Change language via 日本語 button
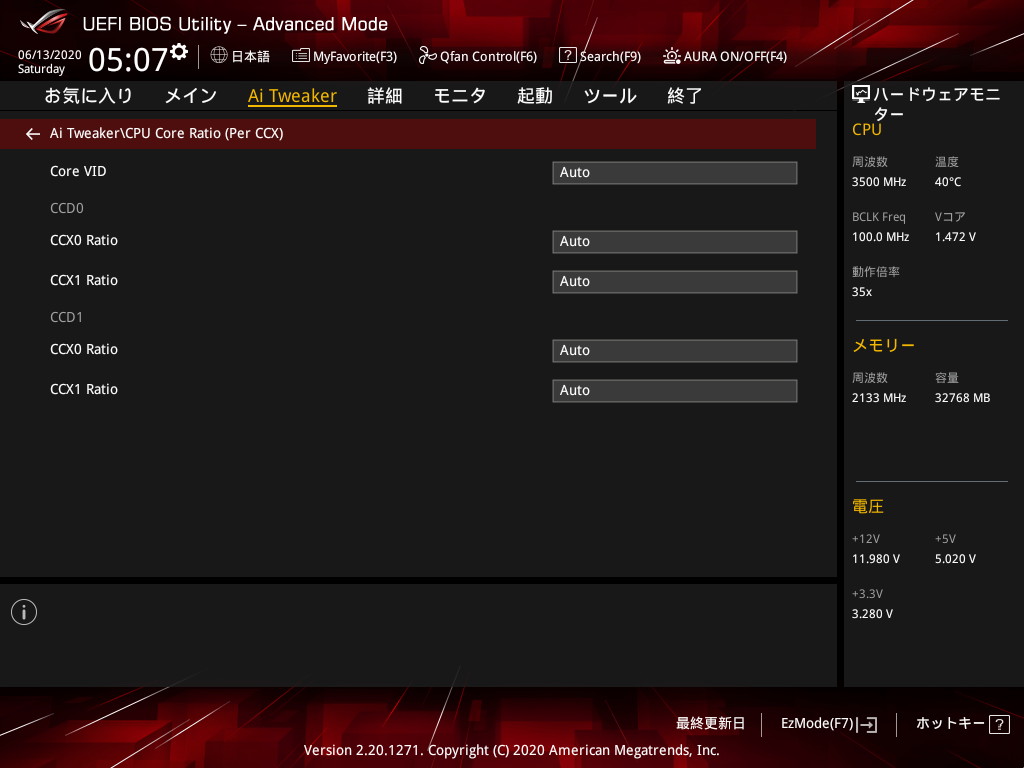This screenshot has height=768, width=1024. [x=240, y=56]
